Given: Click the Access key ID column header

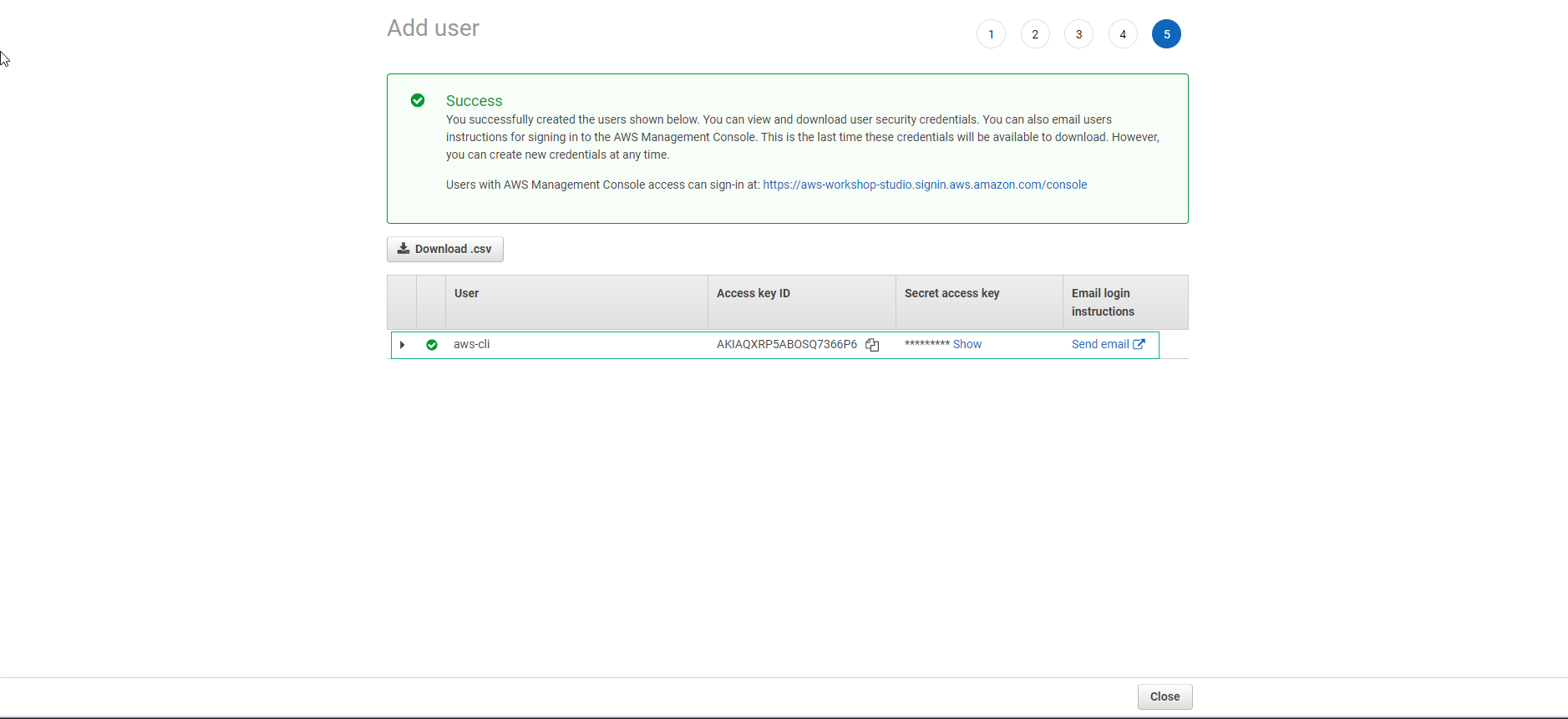Looking at the screenshot, I should pyautogui.click(x=802, y=302).
